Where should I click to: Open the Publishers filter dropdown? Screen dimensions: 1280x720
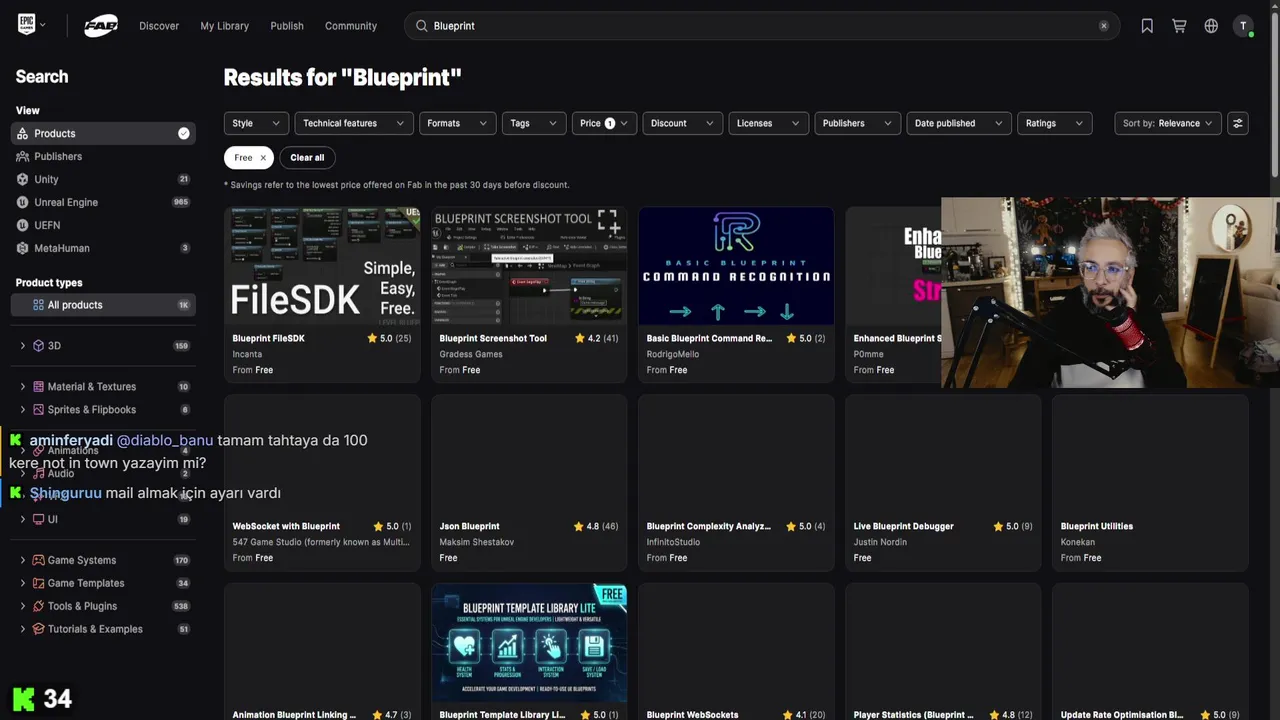857,123
